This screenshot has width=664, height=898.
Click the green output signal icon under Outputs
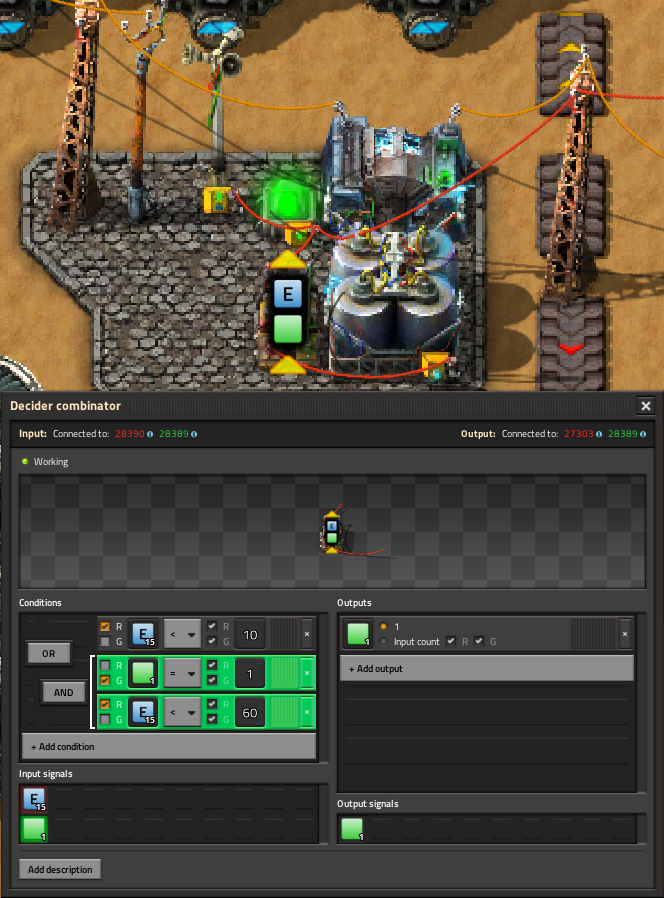tap(357, 634)
